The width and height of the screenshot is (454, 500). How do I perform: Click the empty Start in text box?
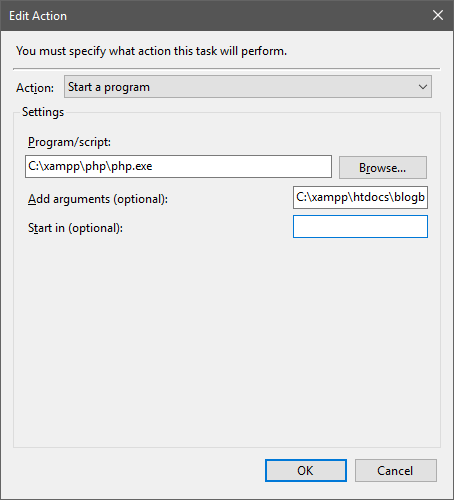pyautogui.click(x=360, y=227)
